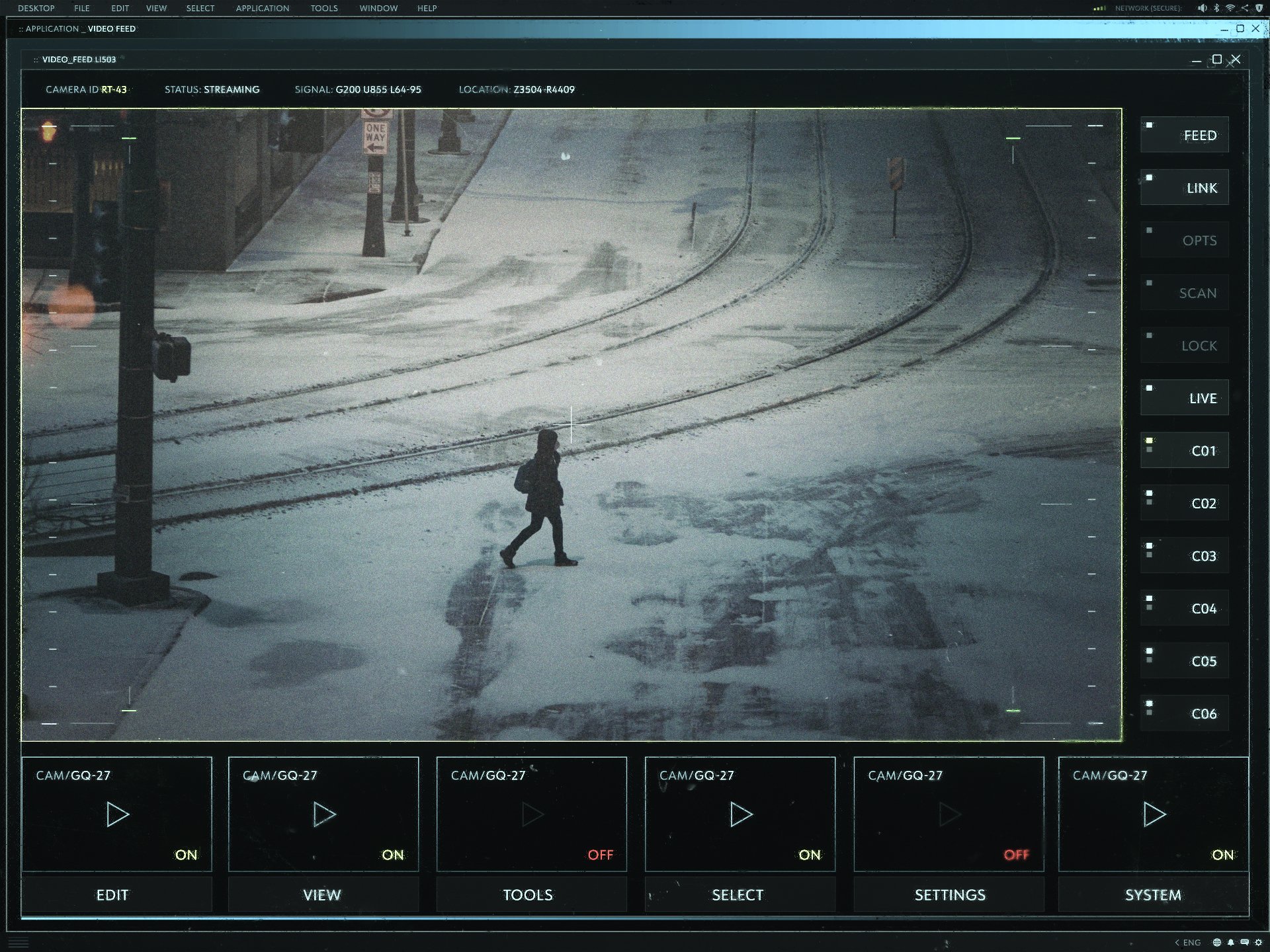Viewport: 1270px width, 952px height.
Task: Open the hamburger menu at bottom left
Action: click(19, 942)
